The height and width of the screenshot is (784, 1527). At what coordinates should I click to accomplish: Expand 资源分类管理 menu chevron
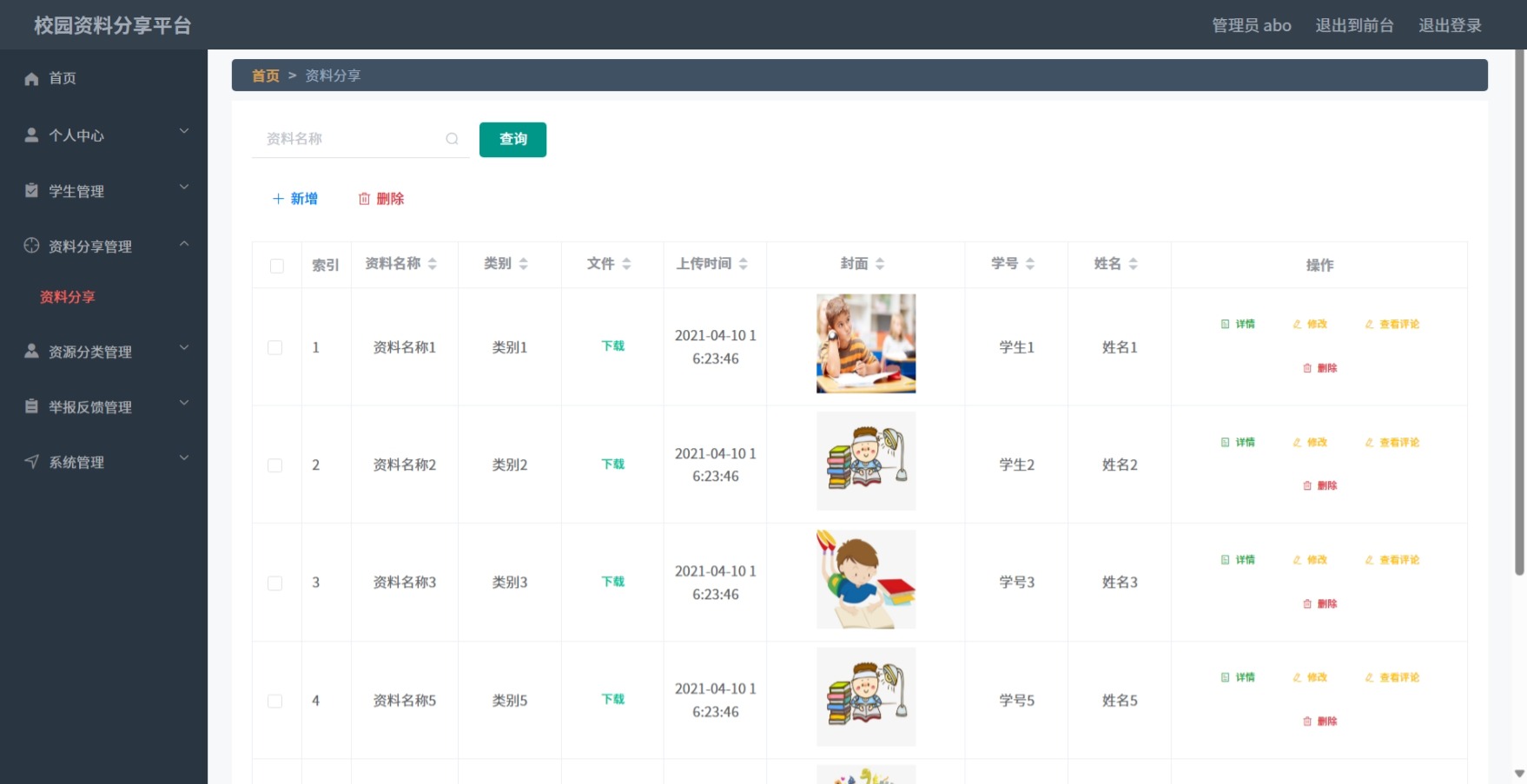(184, 347)
